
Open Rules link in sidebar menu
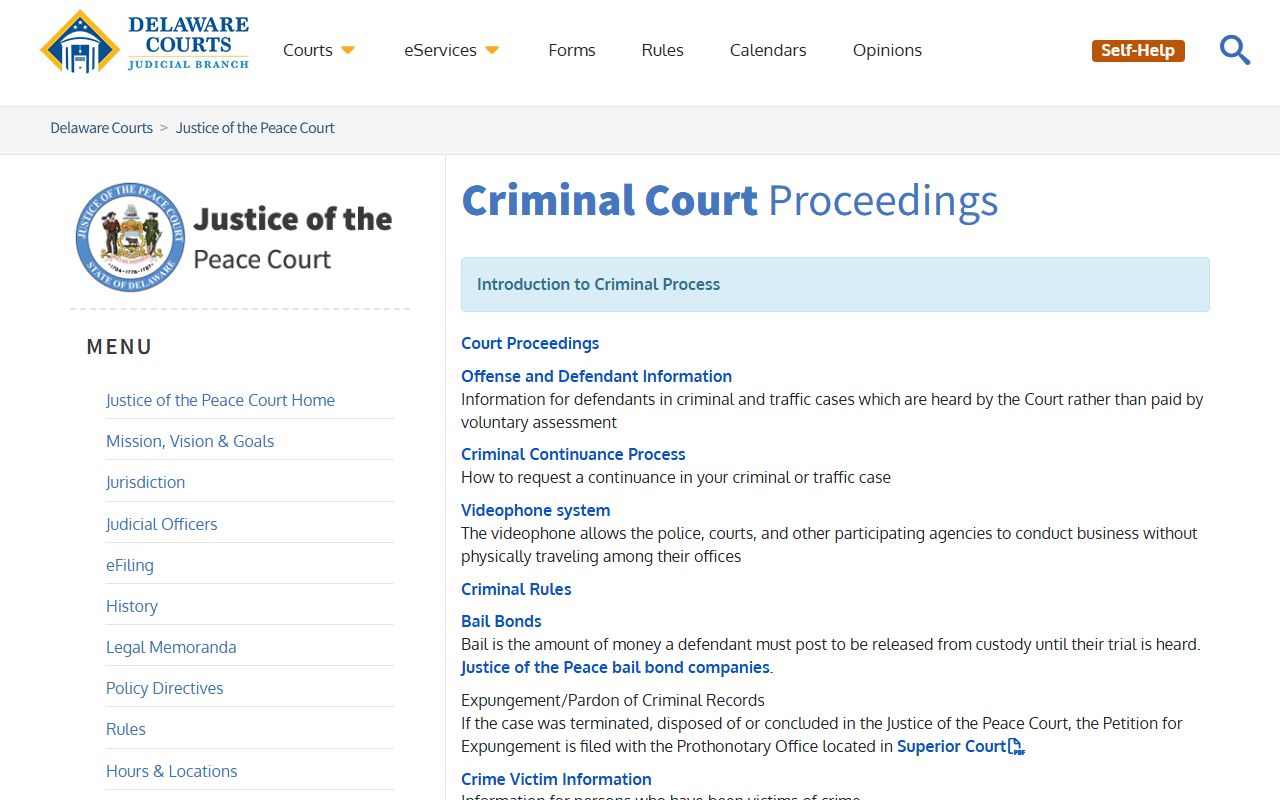(x=126, y=729)
